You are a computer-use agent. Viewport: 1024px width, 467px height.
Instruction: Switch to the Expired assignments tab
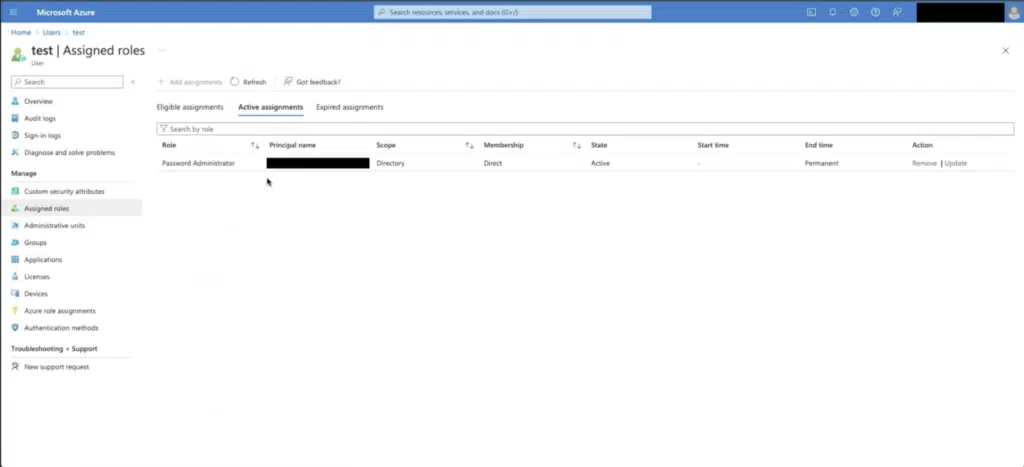pos(349,107)
